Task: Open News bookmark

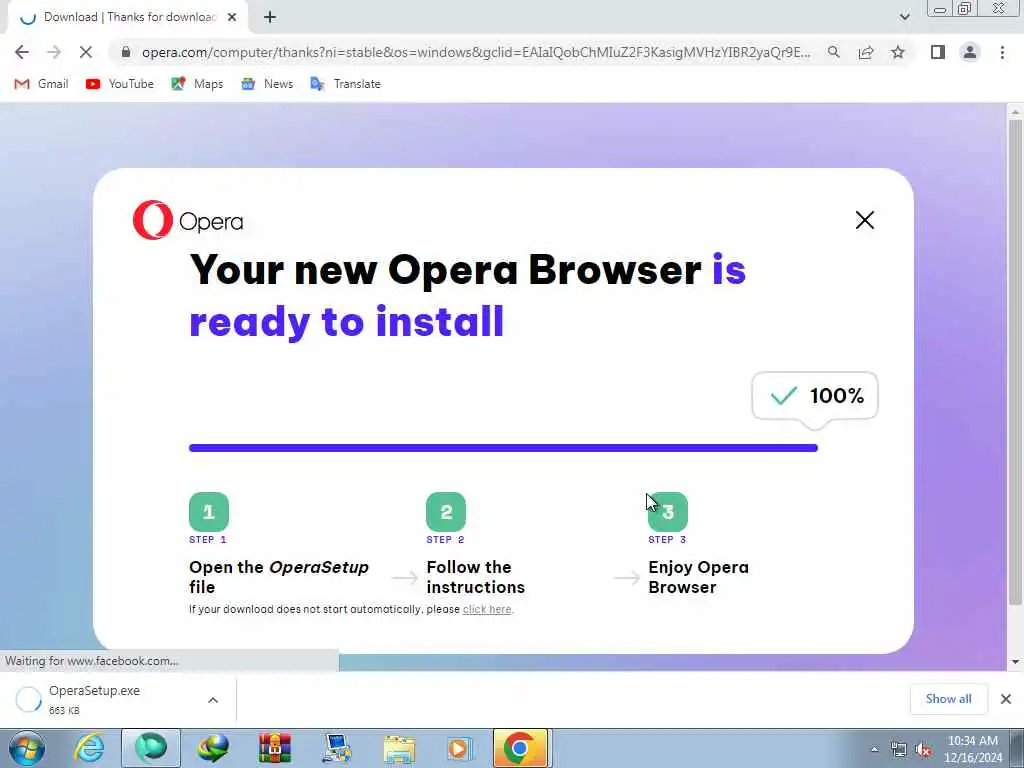Action: coord(267,84)
